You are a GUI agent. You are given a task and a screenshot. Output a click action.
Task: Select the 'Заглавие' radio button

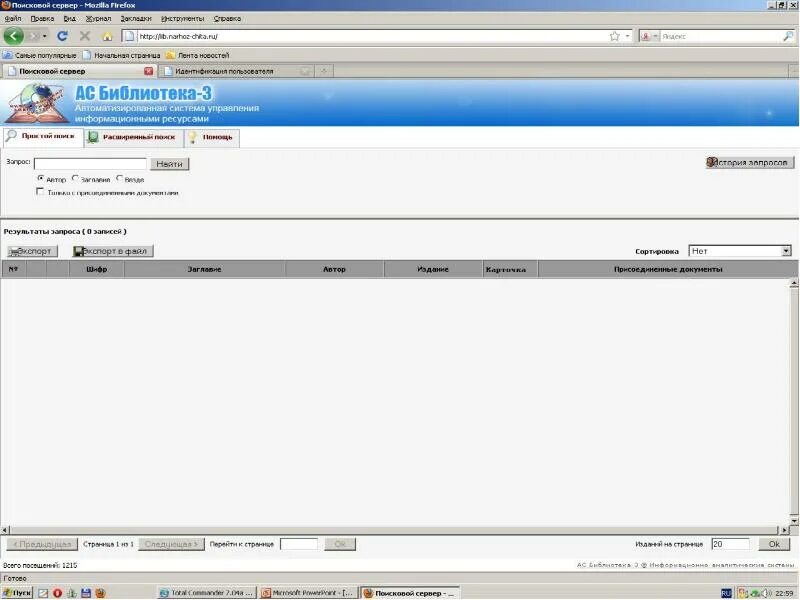coord(76,179)
